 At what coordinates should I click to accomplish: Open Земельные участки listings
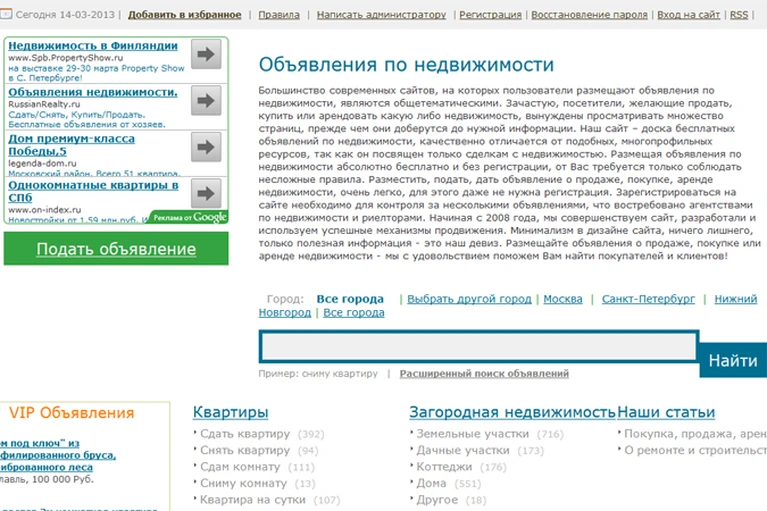[x=473, y=434]
